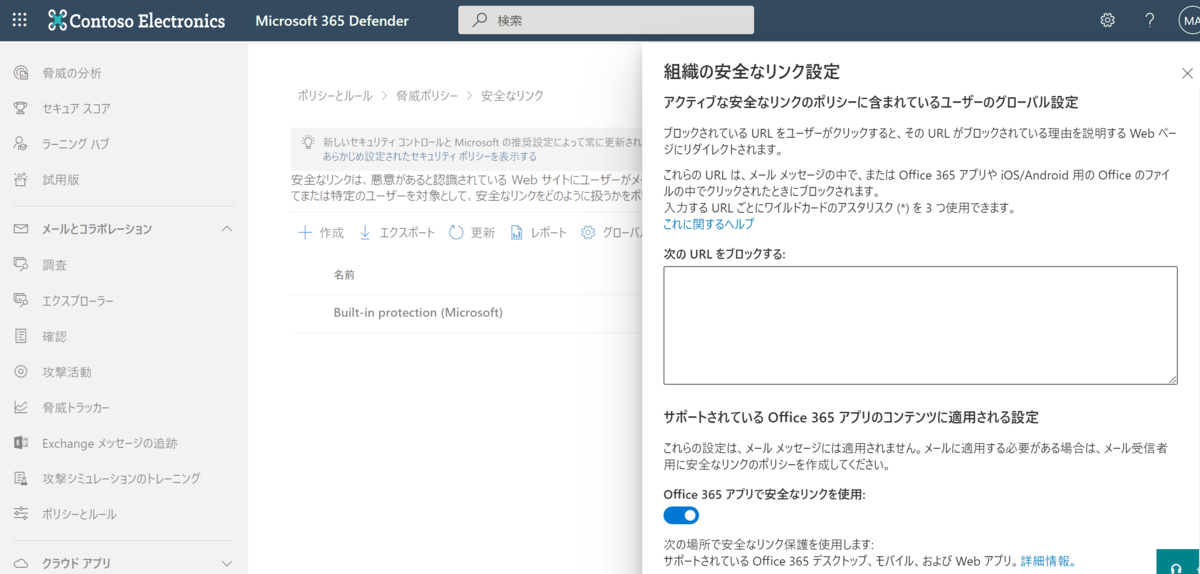Click the 作成 button label
Screen dimensions: 1200x574
331,232
